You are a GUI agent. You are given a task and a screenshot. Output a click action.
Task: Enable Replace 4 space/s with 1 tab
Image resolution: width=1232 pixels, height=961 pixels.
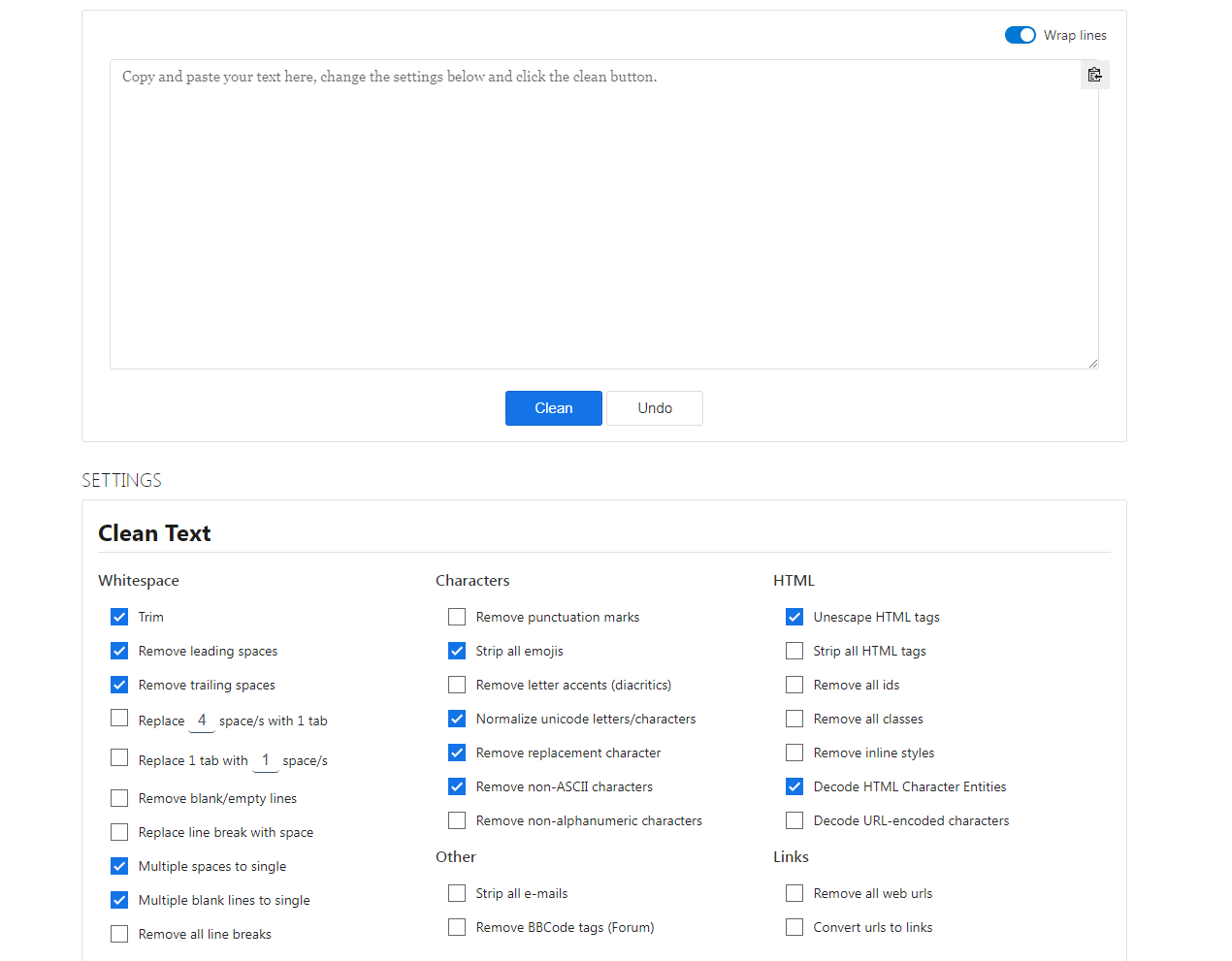[x=118, y=719]
